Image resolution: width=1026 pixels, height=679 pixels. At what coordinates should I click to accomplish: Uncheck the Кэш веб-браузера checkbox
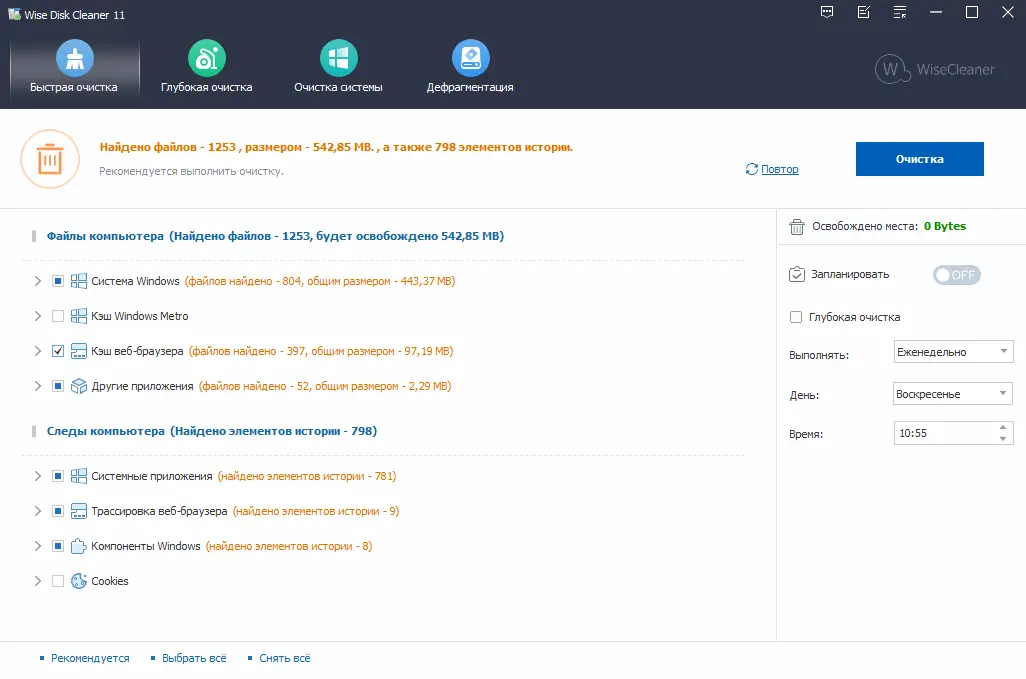point(58,351)
